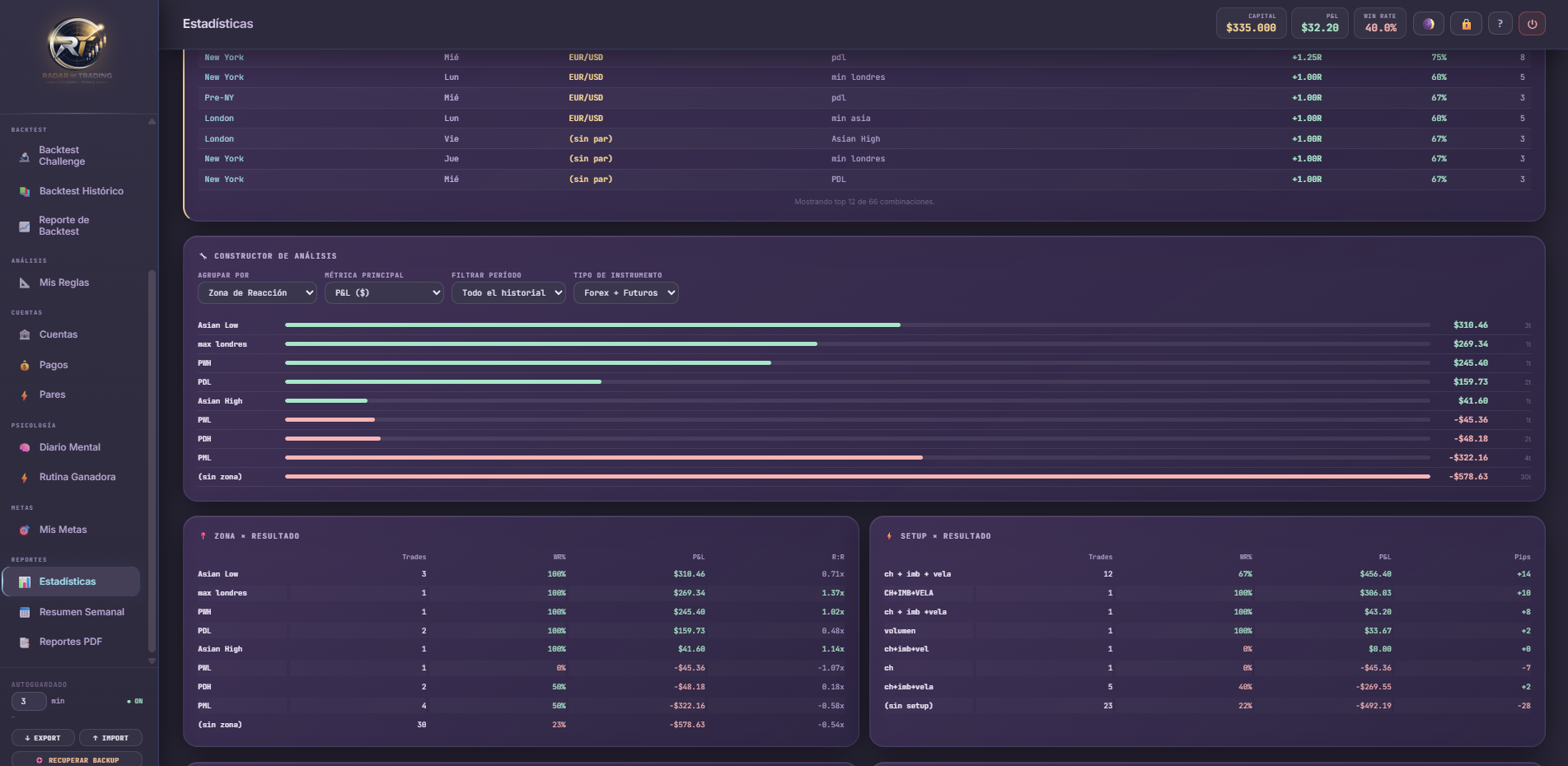The height and width of the screenshot is (766, 1568).
Task: Click the orange padlock lock icon
Action: (1467, 24)
